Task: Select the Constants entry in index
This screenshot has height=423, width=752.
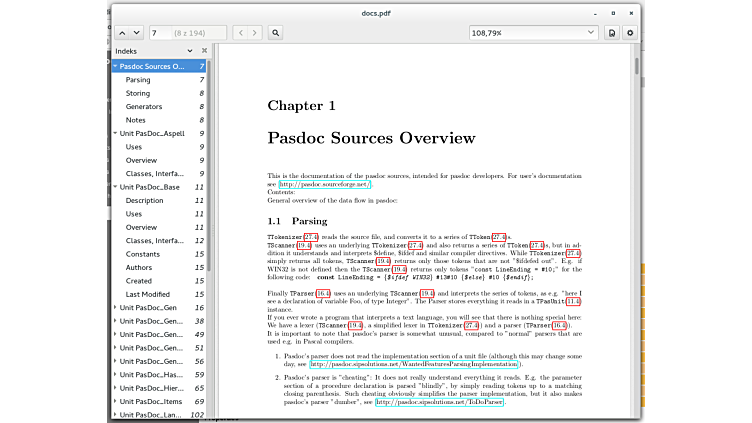Action: (145, 254)
